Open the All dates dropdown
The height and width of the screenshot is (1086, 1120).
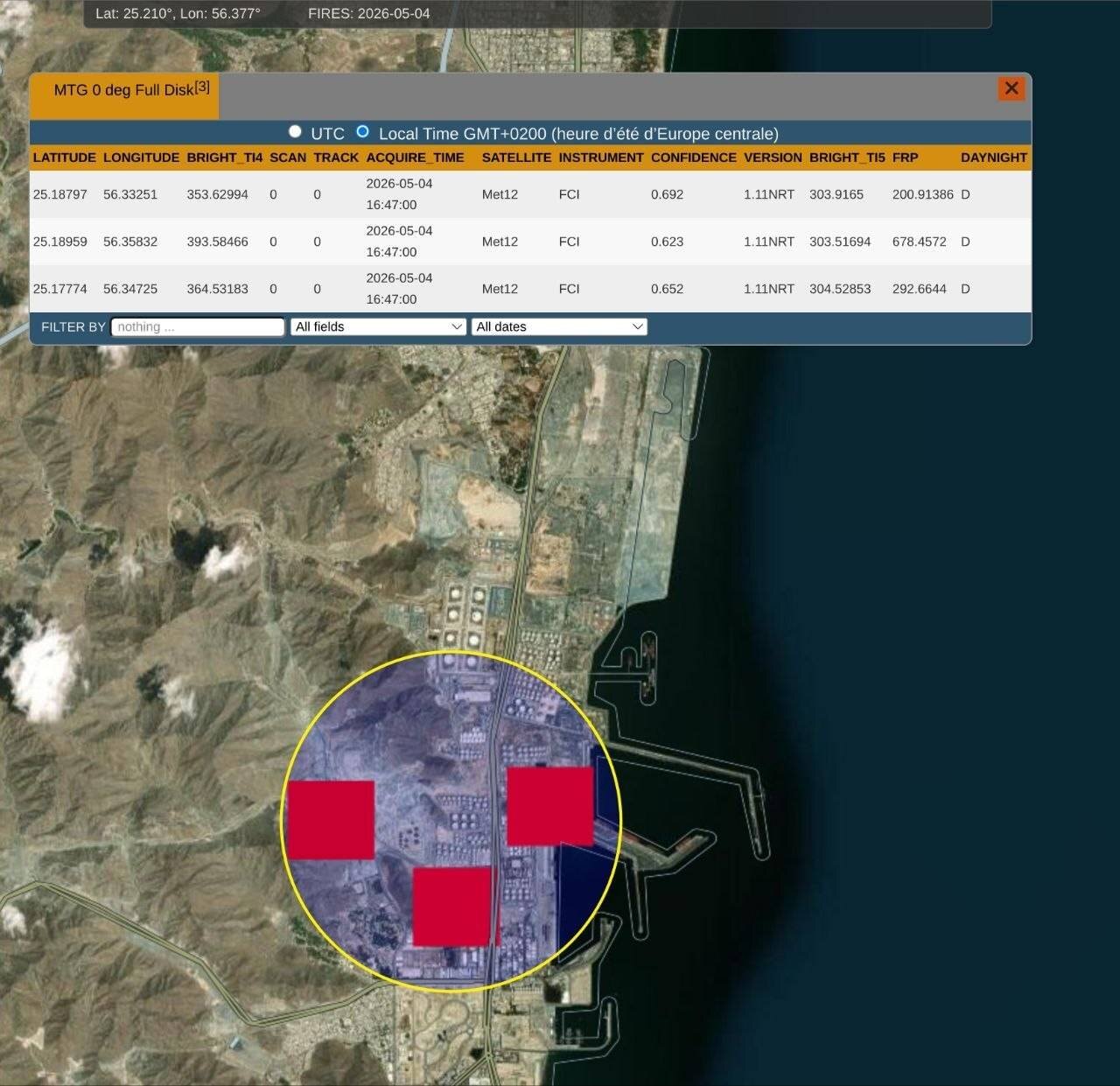[559, 326]
